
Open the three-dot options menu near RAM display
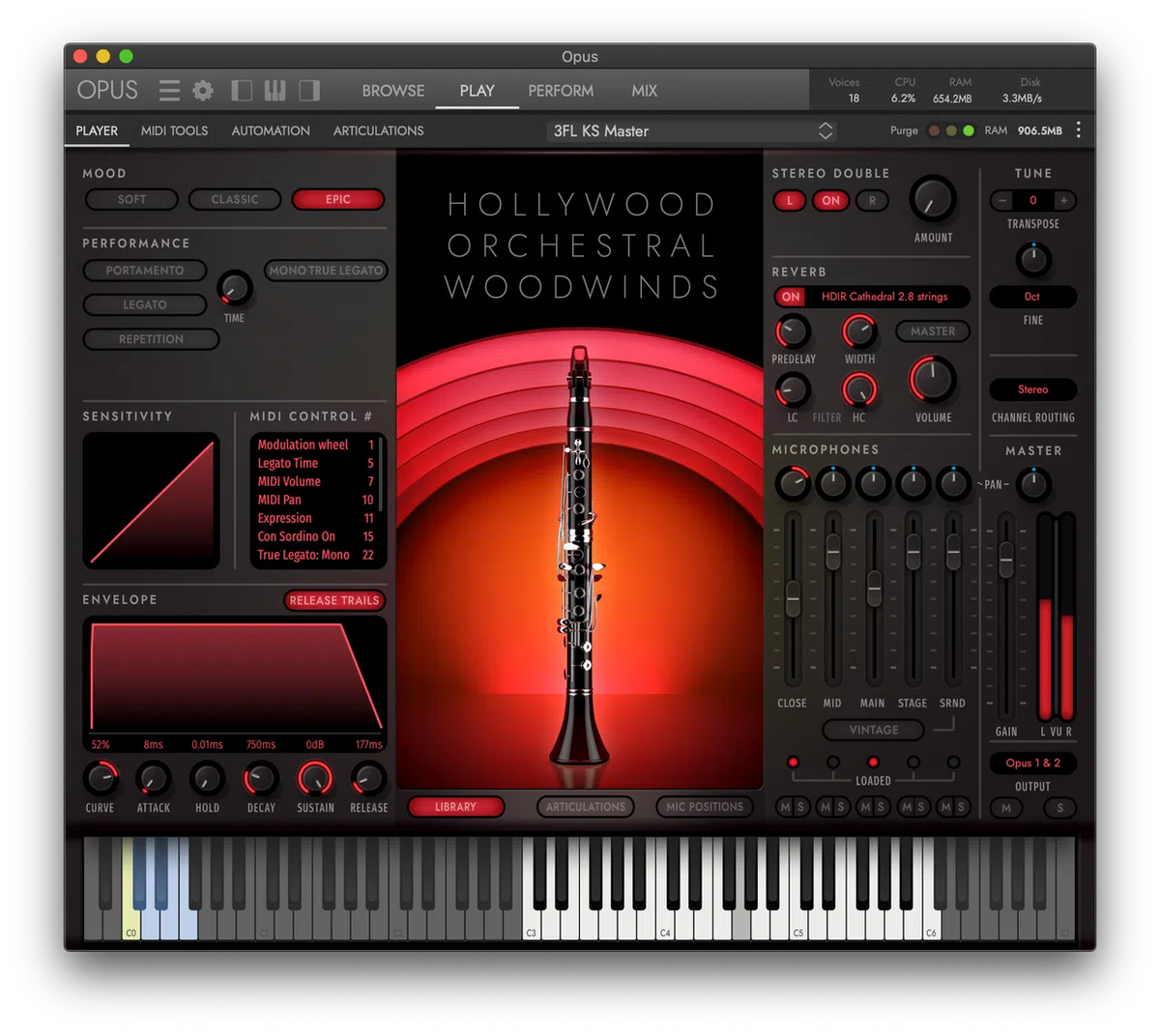(1080, 129)
